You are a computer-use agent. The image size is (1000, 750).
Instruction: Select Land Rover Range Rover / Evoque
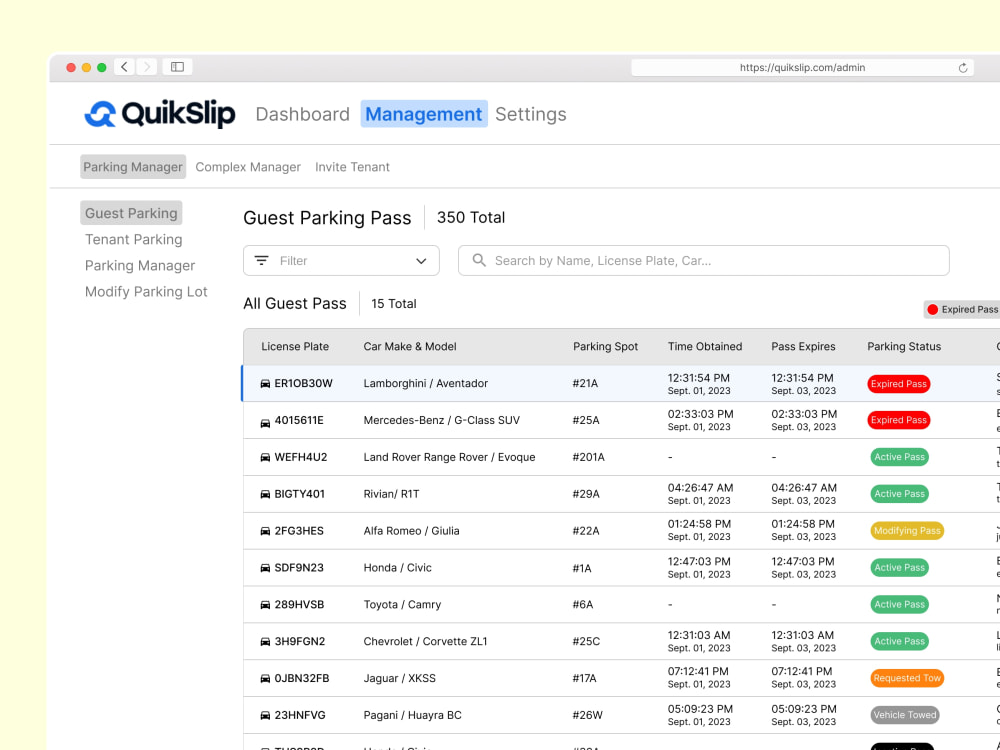coord(449,457)
